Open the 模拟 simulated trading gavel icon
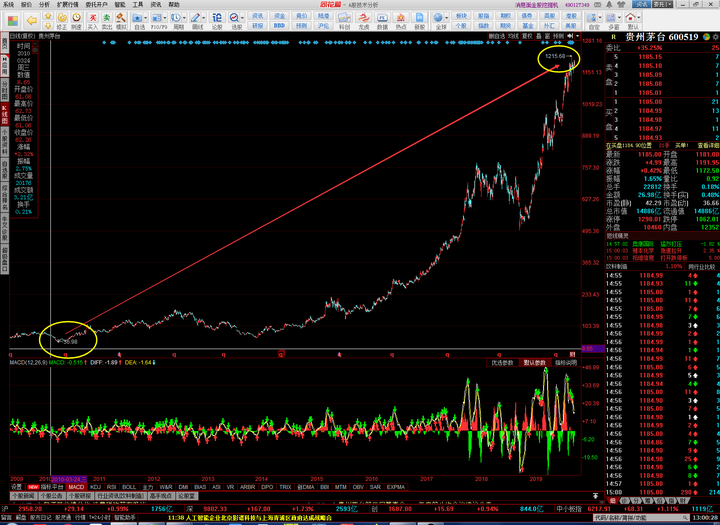Image resolution: width=720 pixels, height=525 pixels. click(121, 21)
